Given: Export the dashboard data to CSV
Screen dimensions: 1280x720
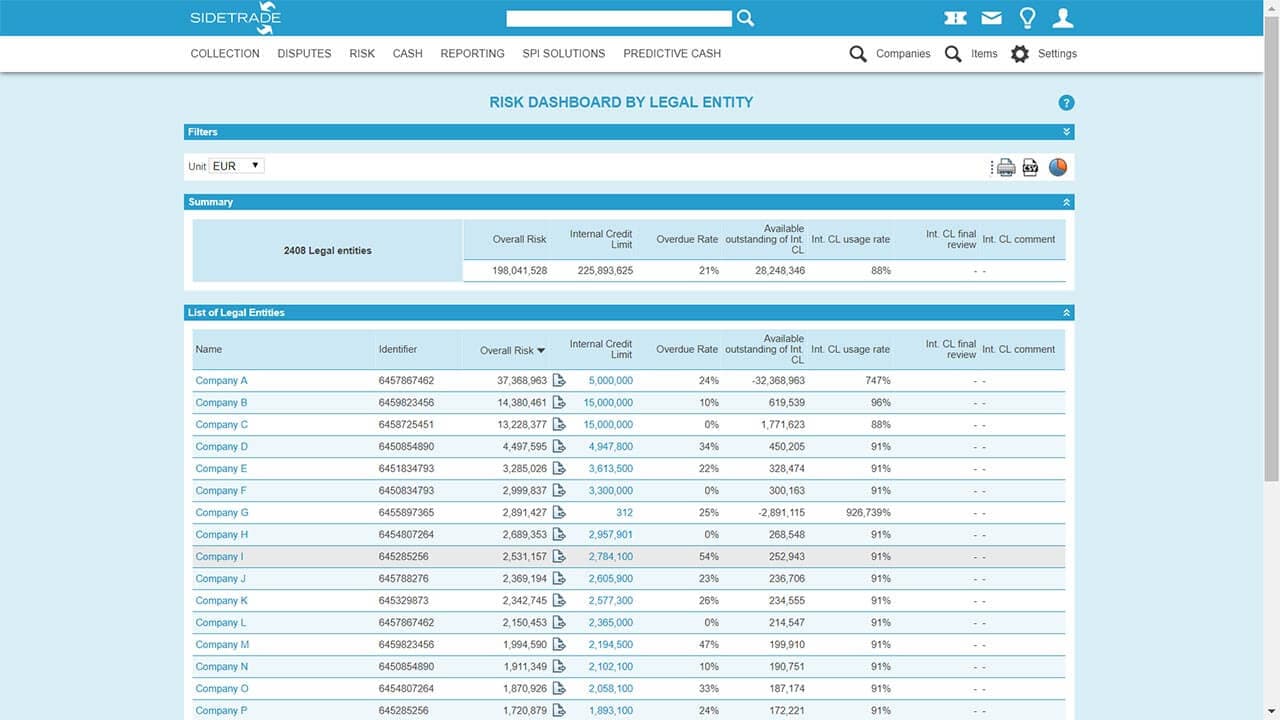Looking at the screenshot, I should click(1030, 167).
